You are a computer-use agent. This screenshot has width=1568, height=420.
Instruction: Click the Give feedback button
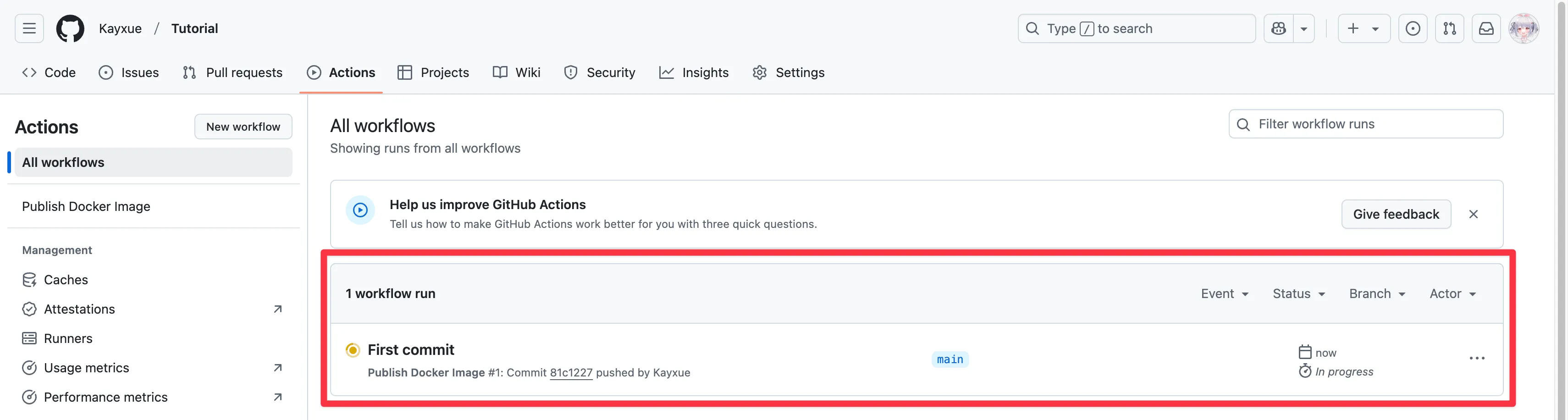pos(1396,214)
